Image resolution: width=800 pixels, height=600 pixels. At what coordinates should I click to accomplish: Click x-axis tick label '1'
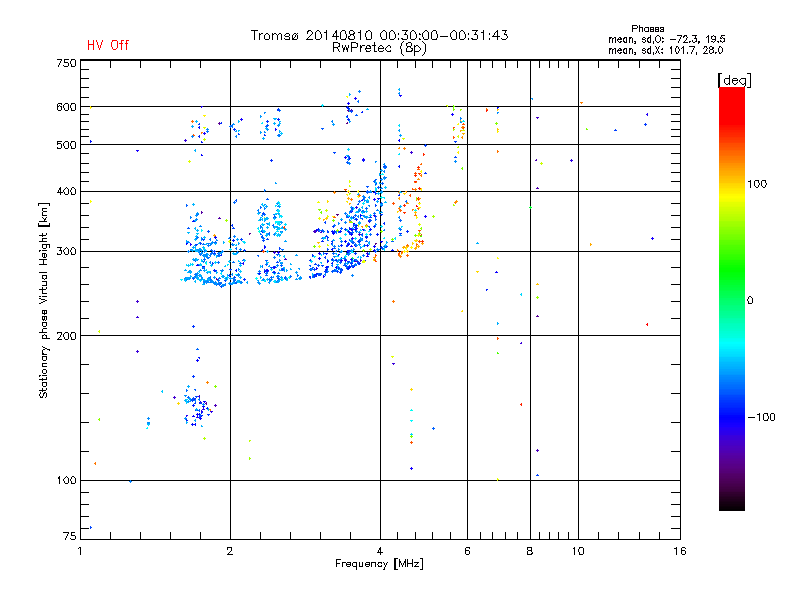click(80, 551)
